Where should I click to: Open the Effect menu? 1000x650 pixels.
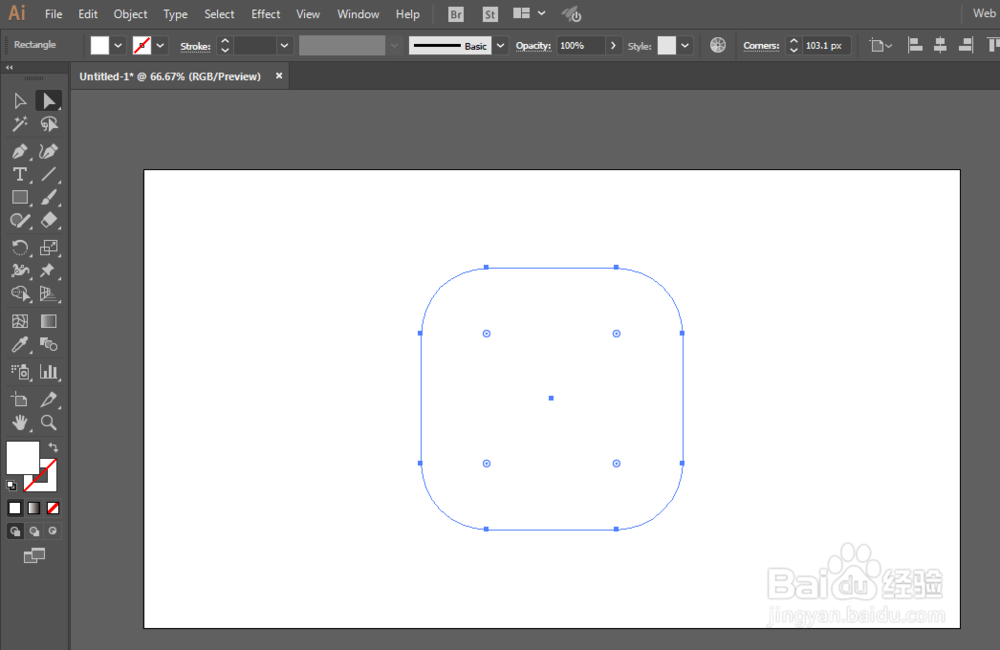[x=265, y=14]
